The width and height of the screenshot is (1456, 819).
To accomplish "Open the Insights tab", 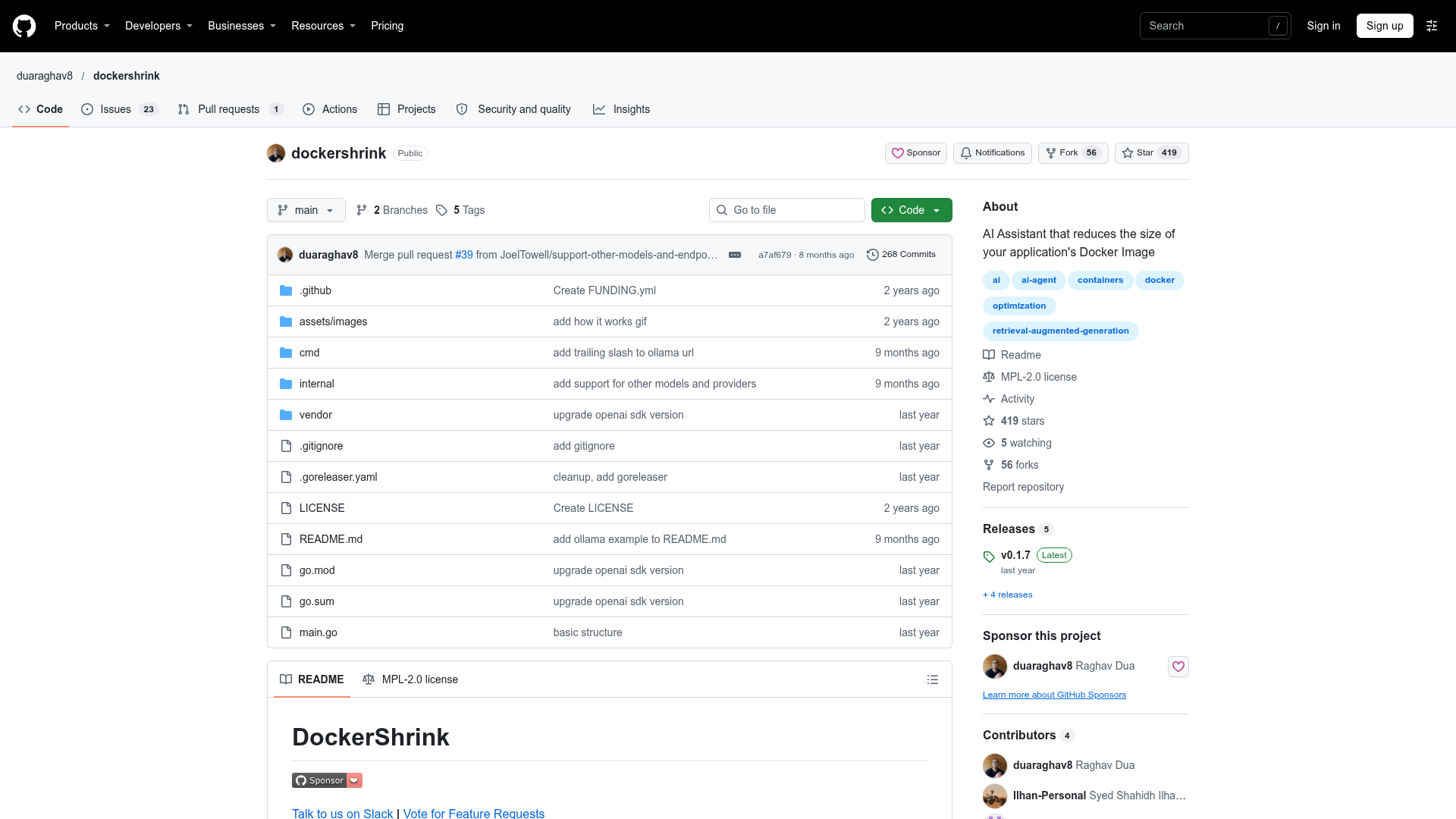I will point(622,109).
